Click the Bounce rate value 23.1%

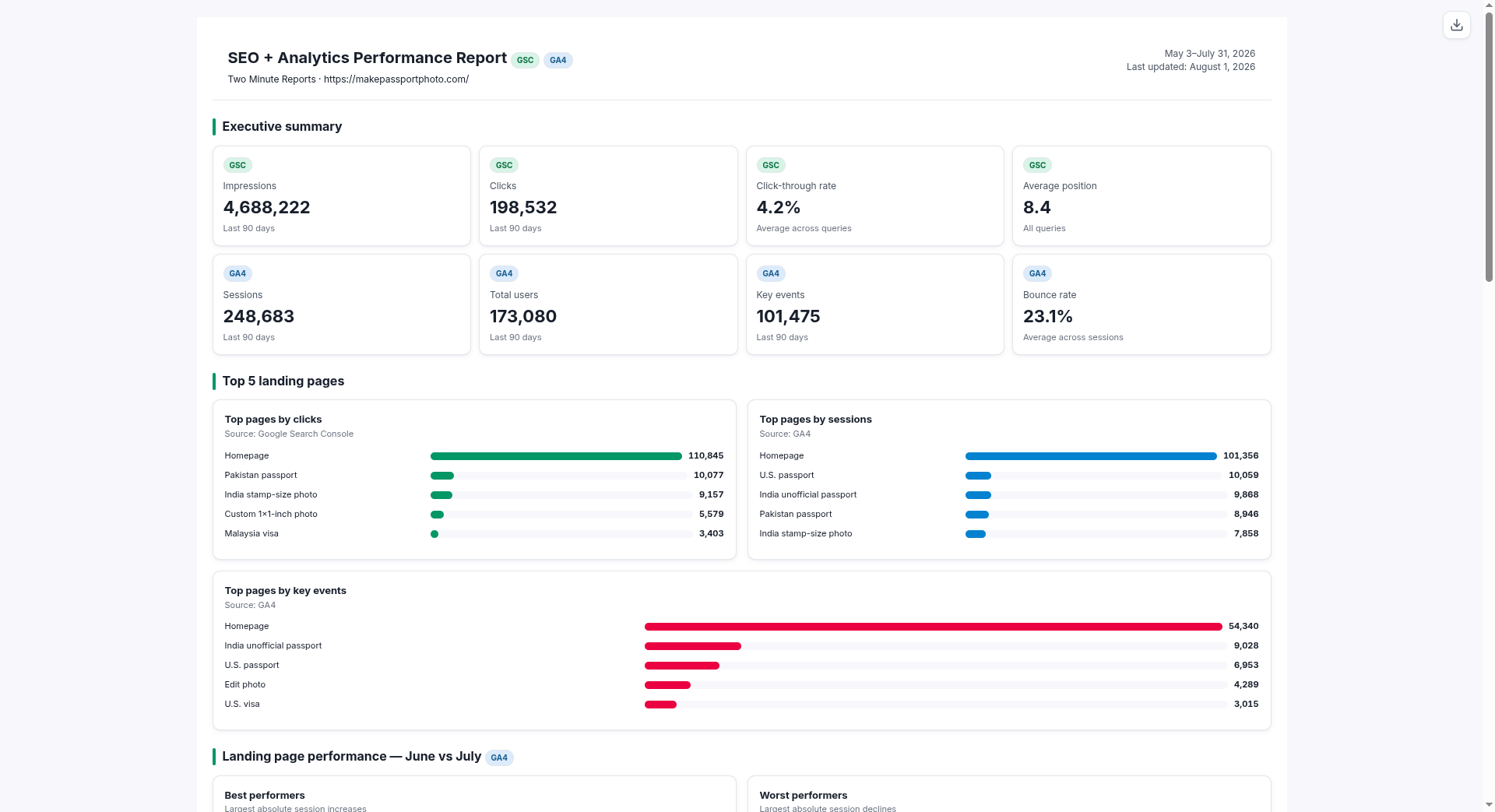1047,317
